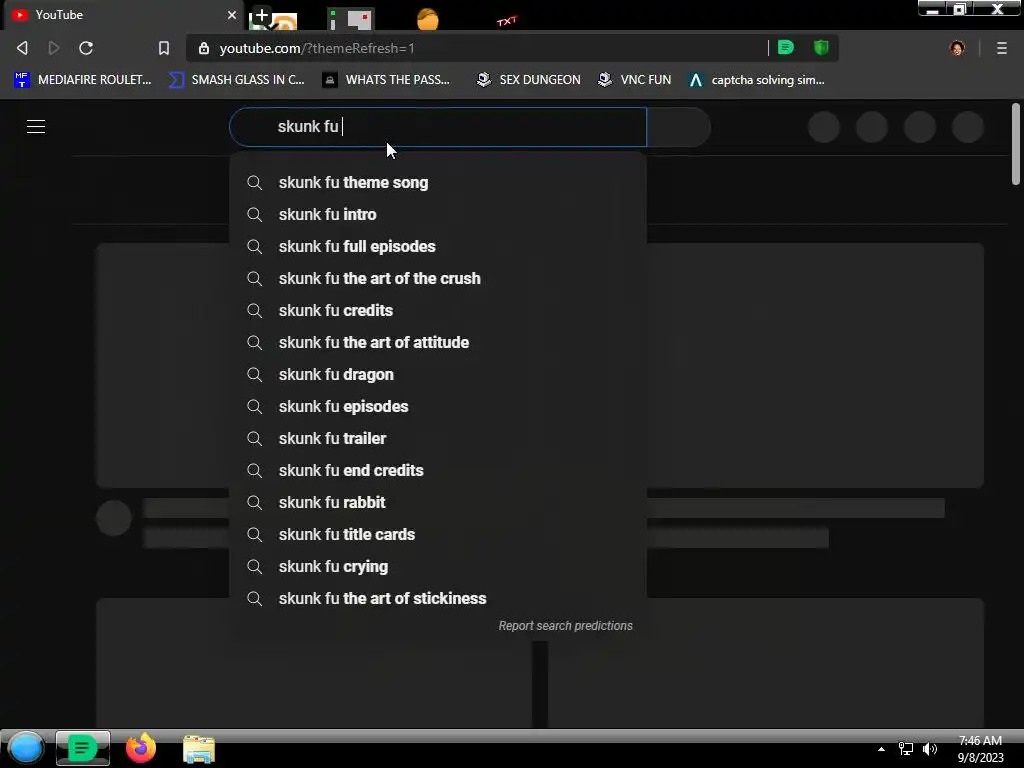Go forward with the forward arrow
The width and height of the screenshot is (1024, 768).
point(54,48)
